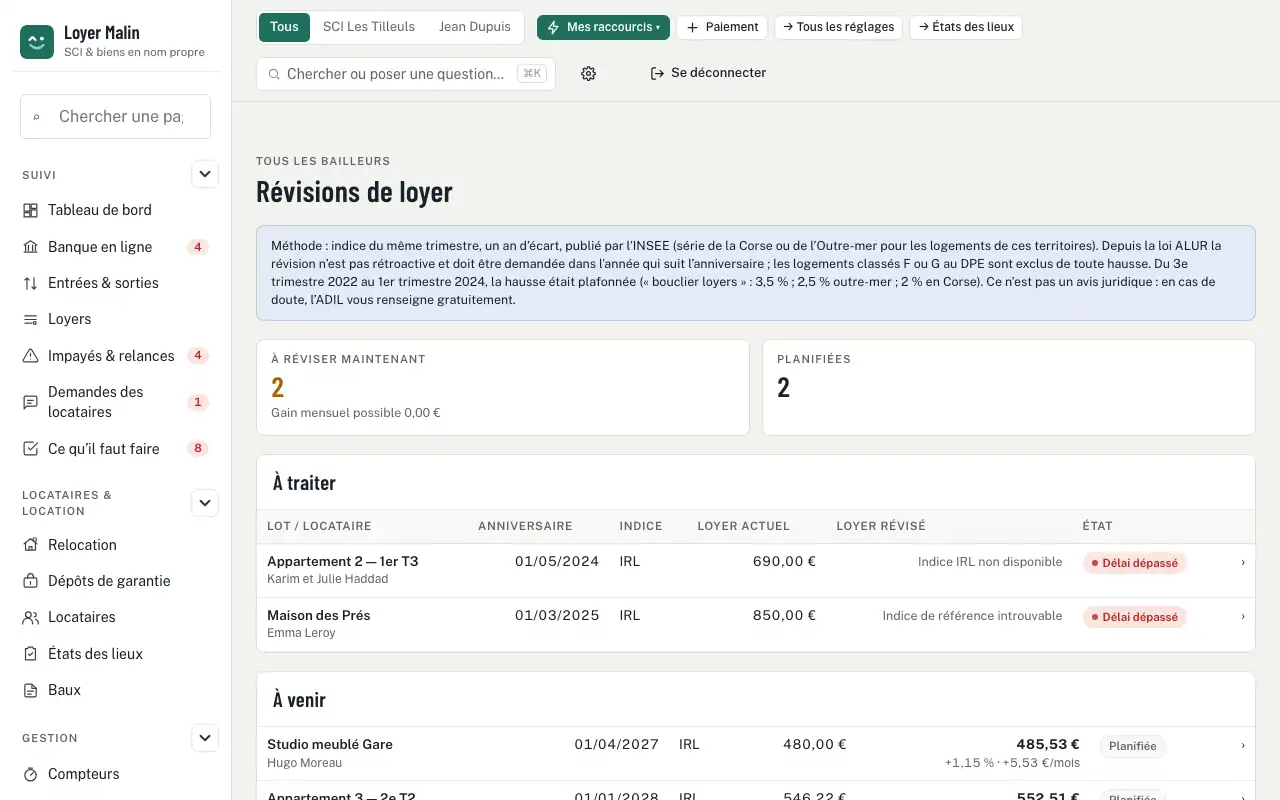Expand the Appartement 2 row chevron
Viewport: 1280px width, 800px height.
1243,562
